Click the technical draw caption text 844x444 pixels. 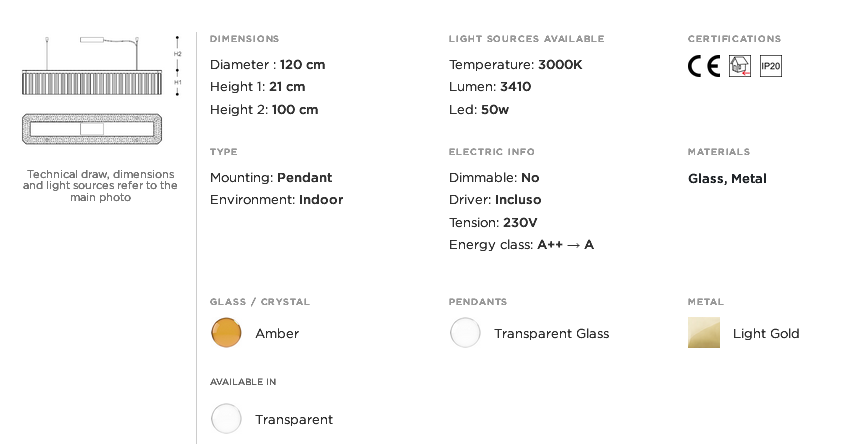point(100,186)
